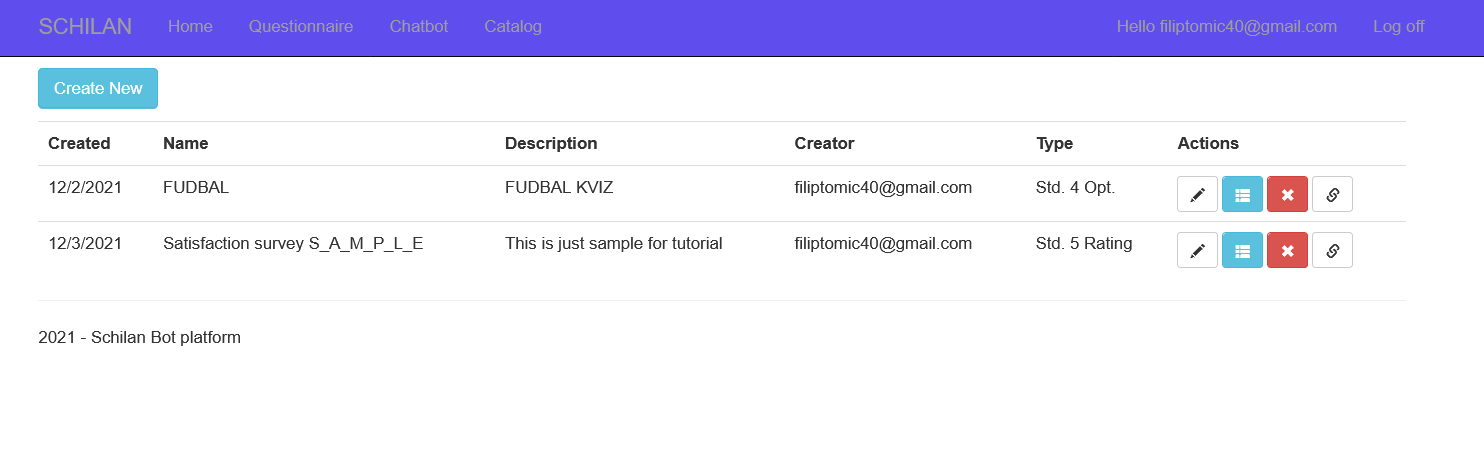
Task: Click the Log off link
Action: [1399, 27]
